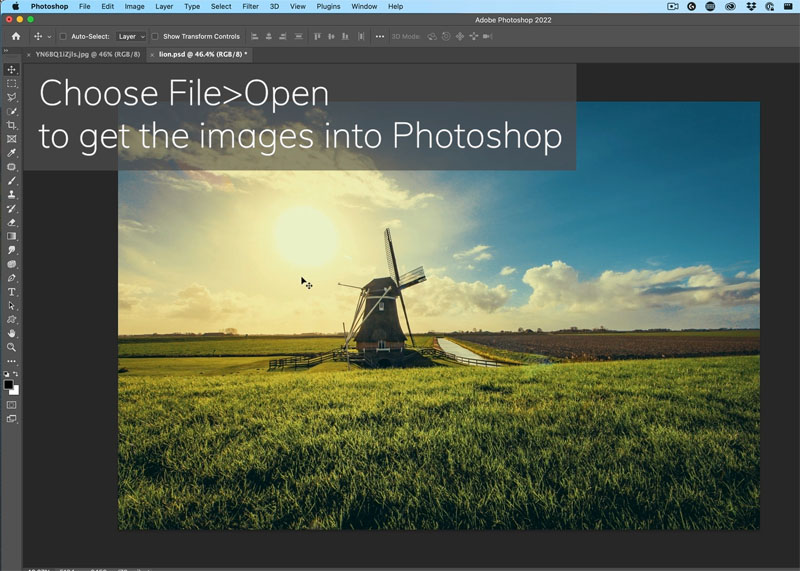The image size is (800, 571).
Task: Click the Home icon in options bar
Action: [16, 36]
